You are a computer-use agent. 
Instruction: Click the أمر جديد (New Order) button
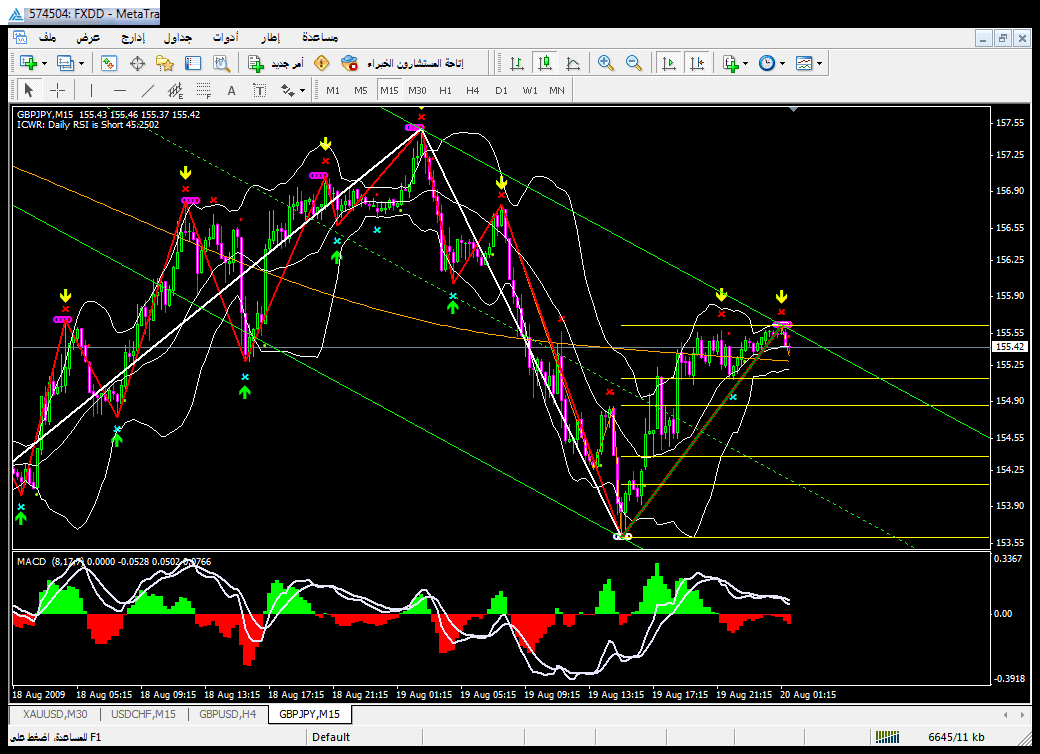[x=276, y=63]
